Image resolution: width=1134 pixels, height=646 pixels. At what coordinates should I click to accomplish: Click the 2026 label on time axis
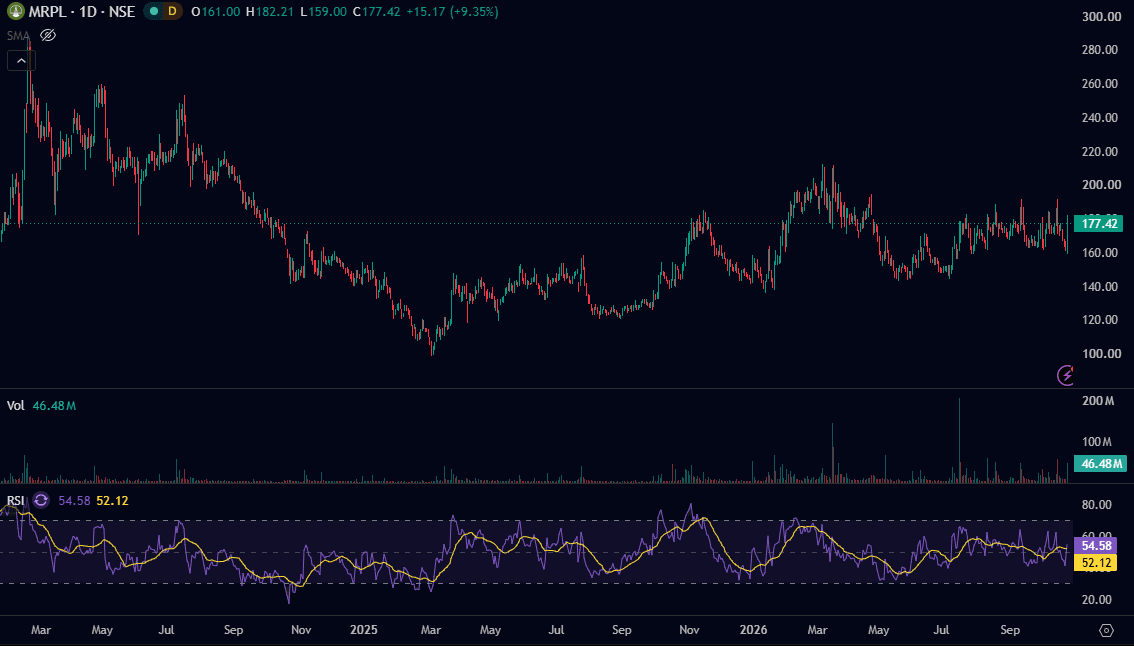pos(754,630)
